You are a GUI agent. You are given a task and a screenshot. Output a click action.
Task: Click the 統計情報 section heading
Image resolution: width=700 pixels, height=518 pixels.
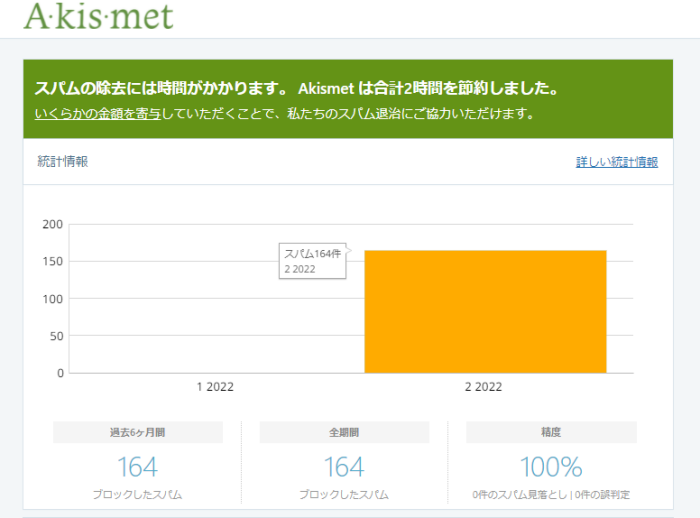click(x=62, y=161)
